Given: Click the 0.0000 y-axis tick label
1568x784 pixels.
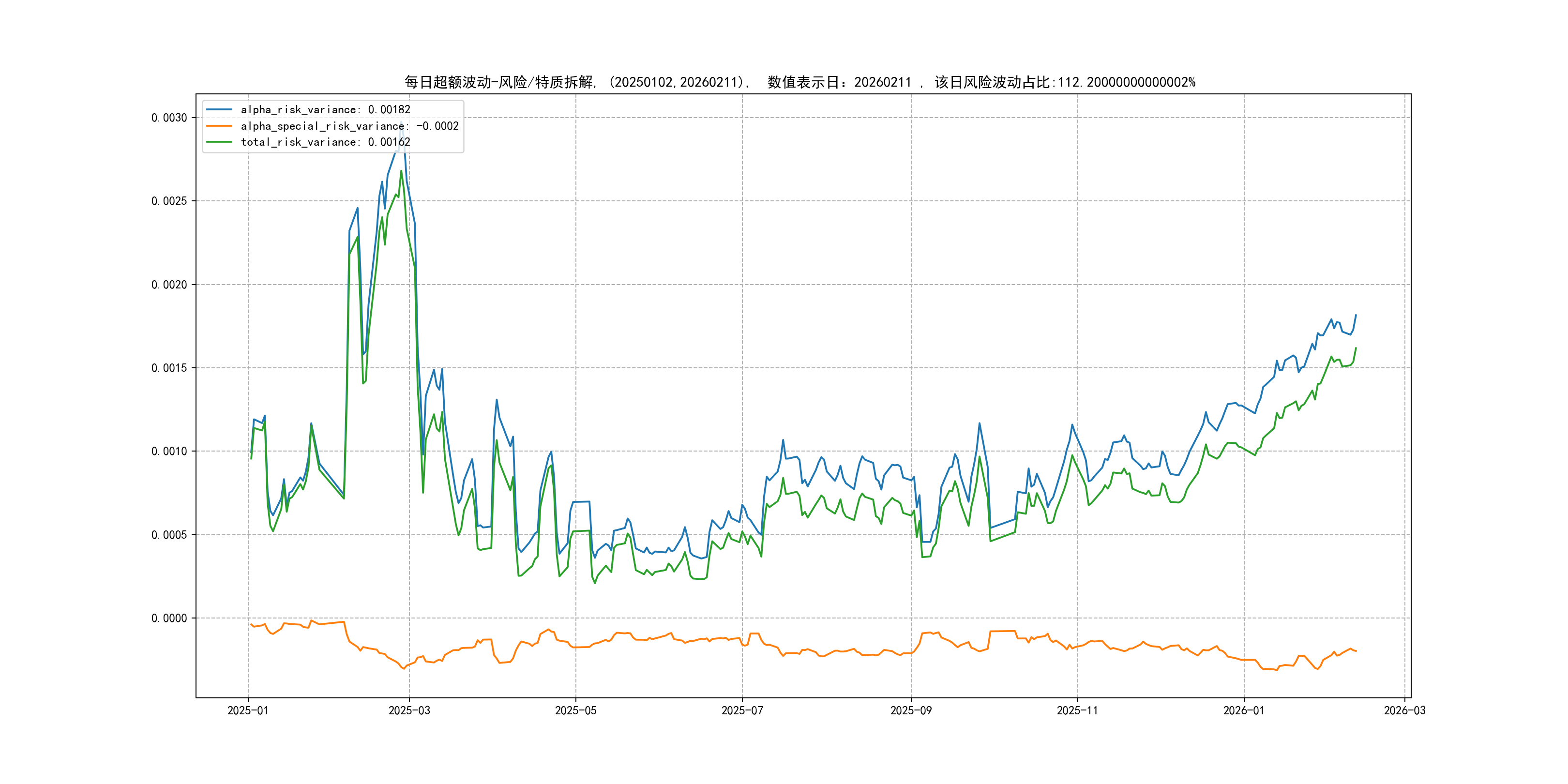Looking at the screenshot, I should pos(169,618).
